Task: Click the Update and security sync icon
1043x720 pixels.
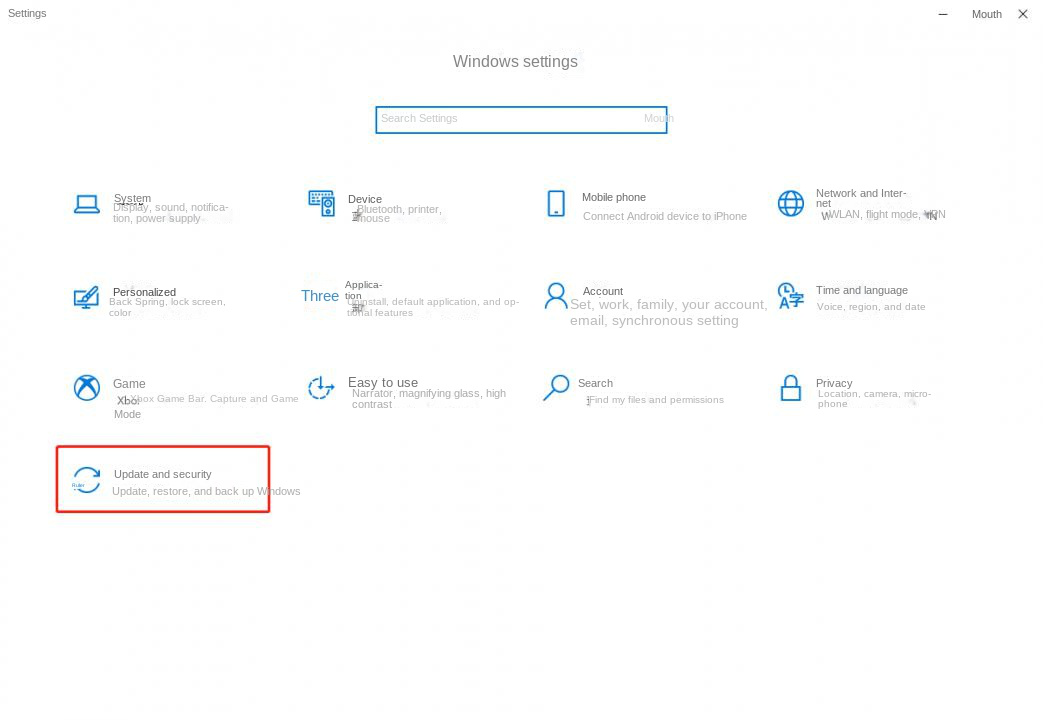Action: point(87,479)
